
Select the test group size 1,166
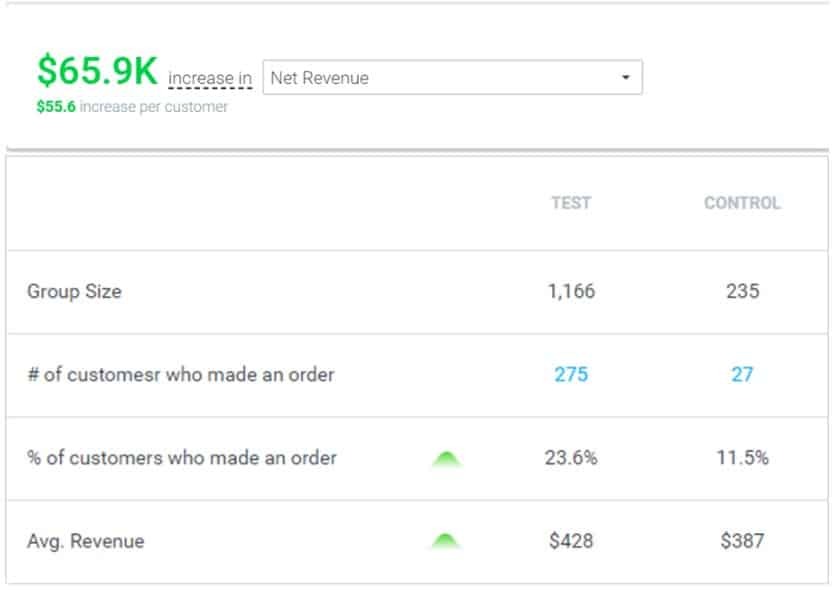pyautogui.click(x=571, y=292)
